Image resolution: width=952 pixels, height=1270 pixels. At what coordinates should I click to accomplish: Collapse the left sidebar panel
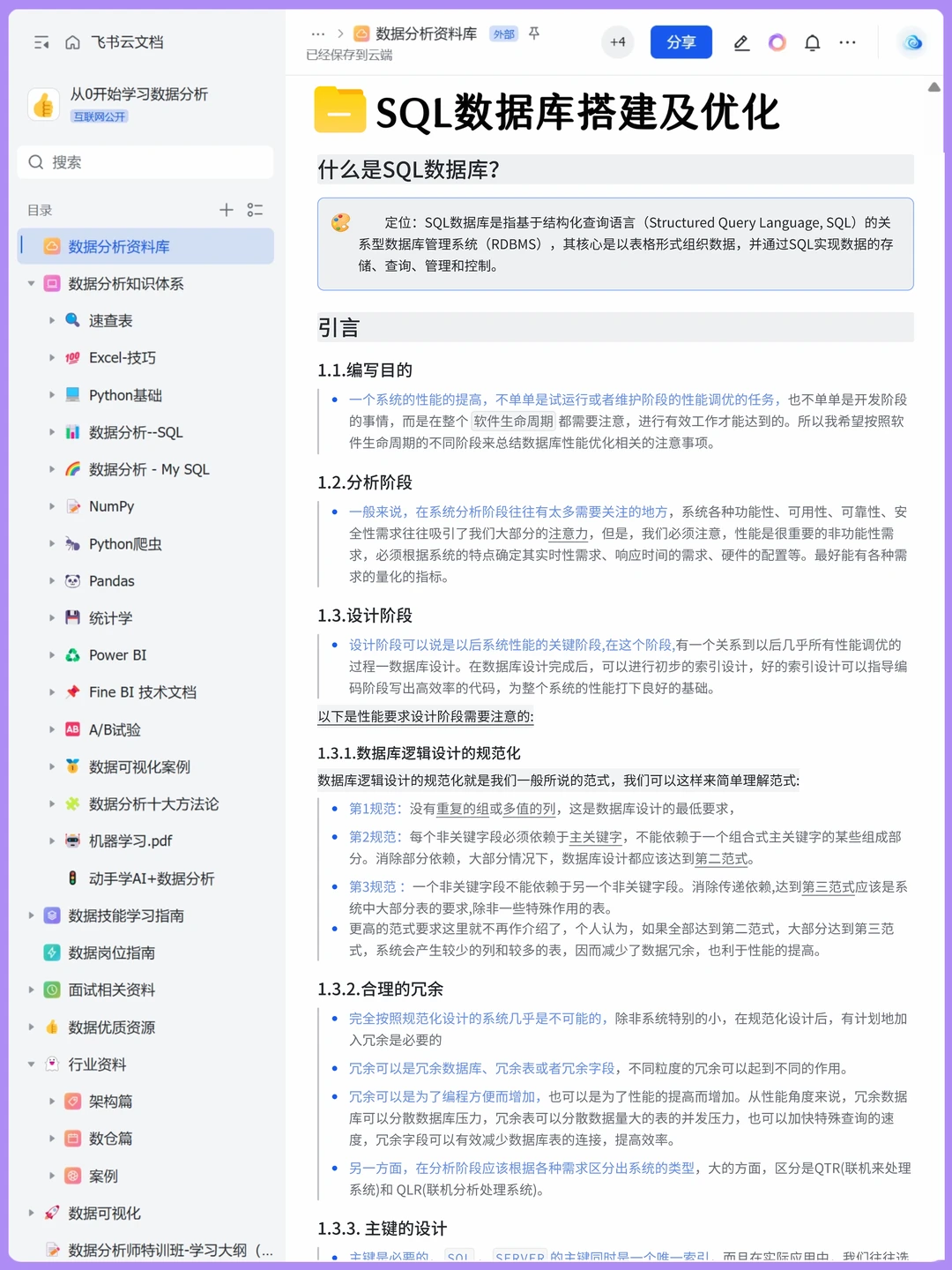click(41, 41)
